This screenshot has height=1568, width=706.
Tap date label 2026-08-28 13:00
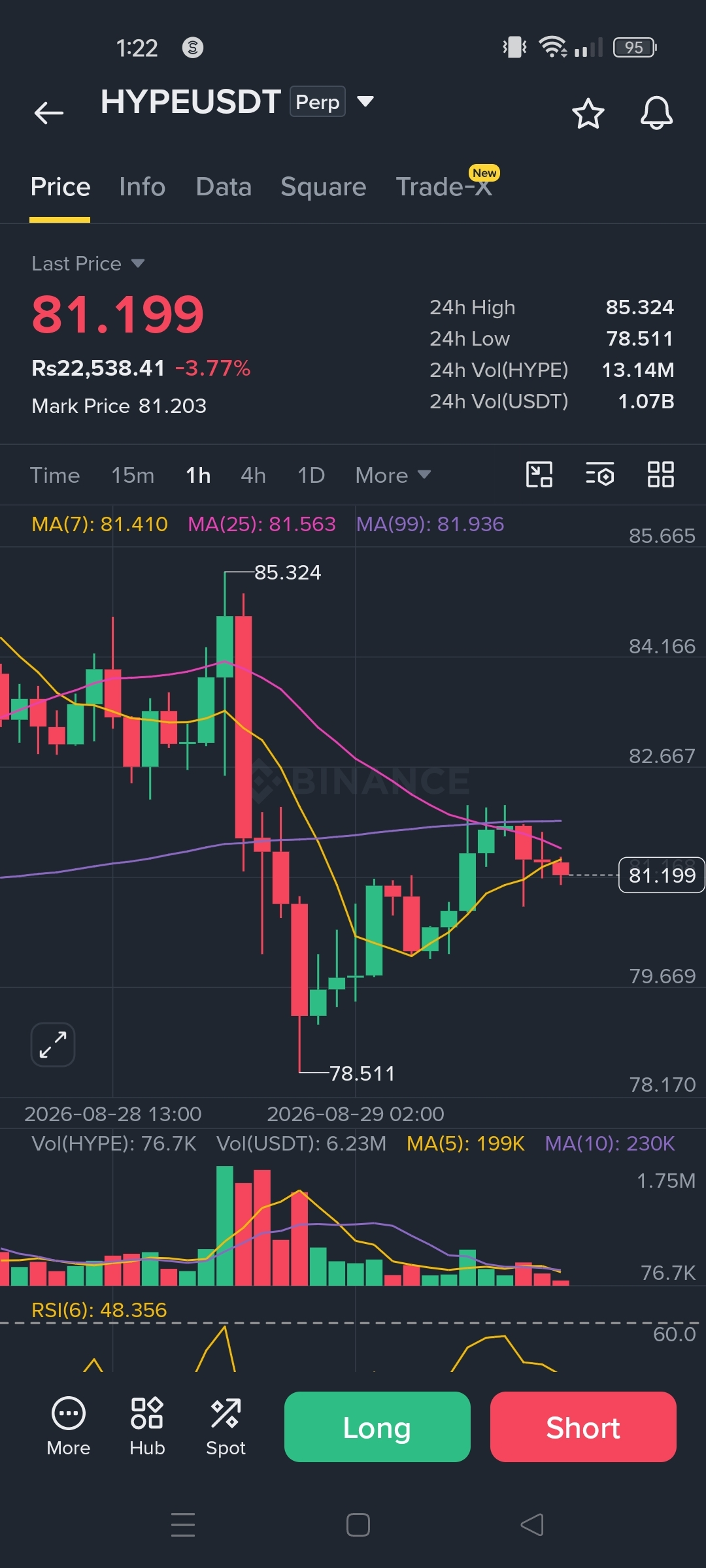tap(113, 1114)
